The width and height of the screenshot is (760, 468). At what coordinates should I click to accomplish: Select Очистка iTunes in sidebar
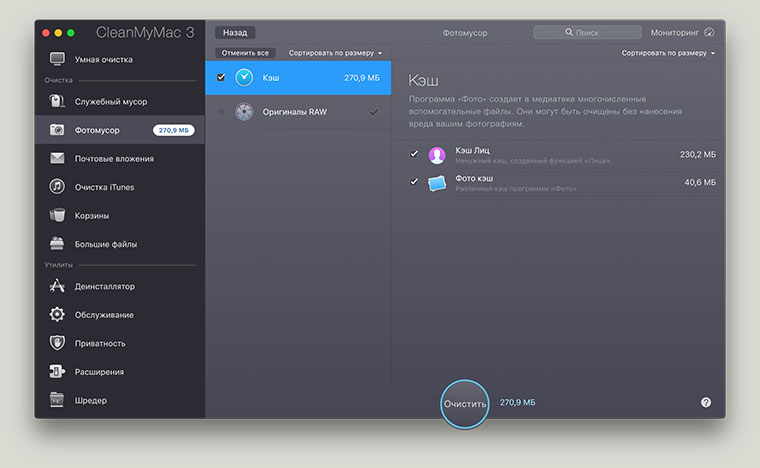pos(120,187)
